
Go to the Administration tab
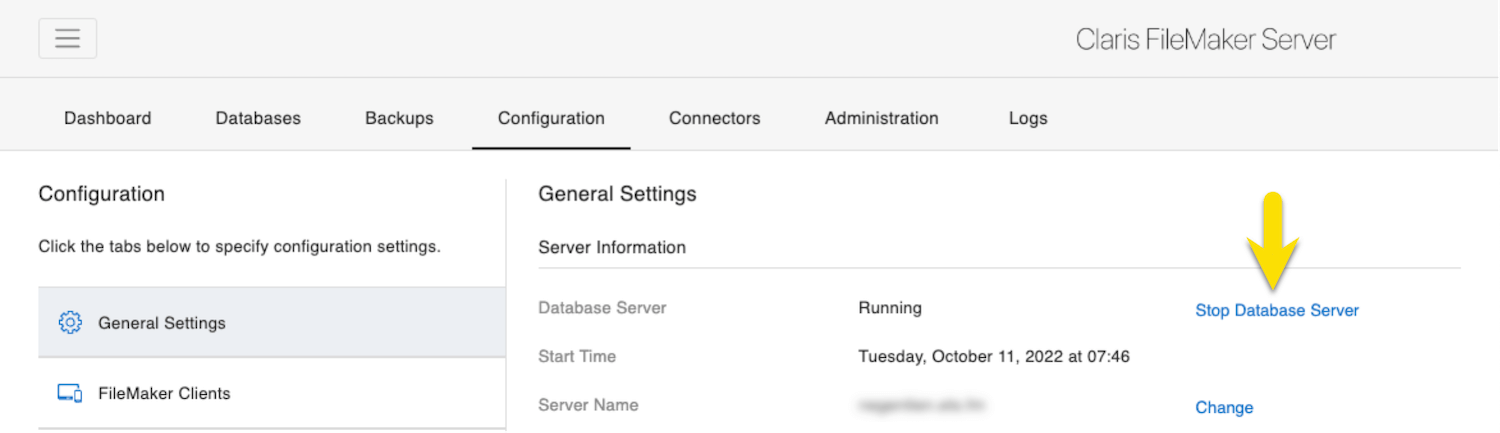point(881,118)
